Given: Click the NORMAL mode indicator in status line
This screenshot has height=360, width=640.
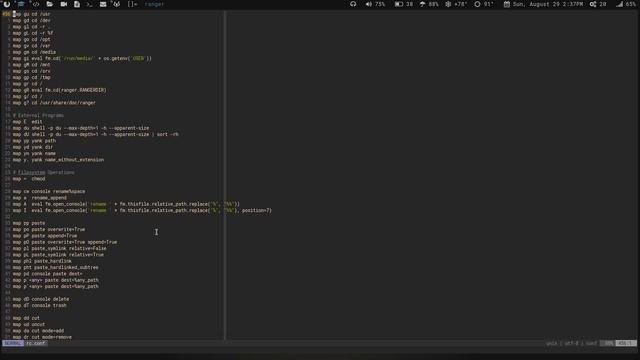Looking at the screenshot, I should coord(13,343).
